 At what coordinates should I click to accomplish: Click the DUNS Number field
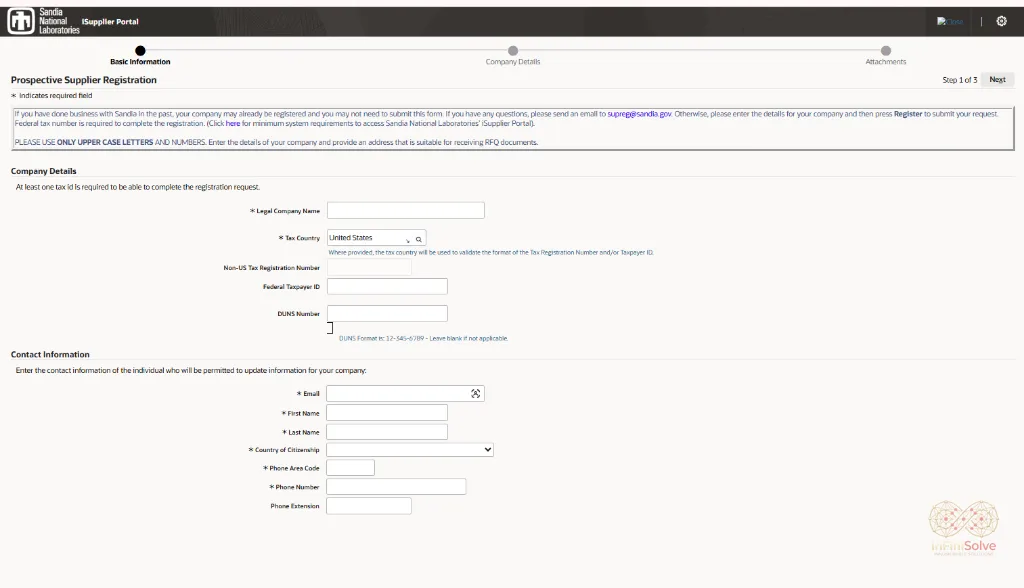point(387,314)
